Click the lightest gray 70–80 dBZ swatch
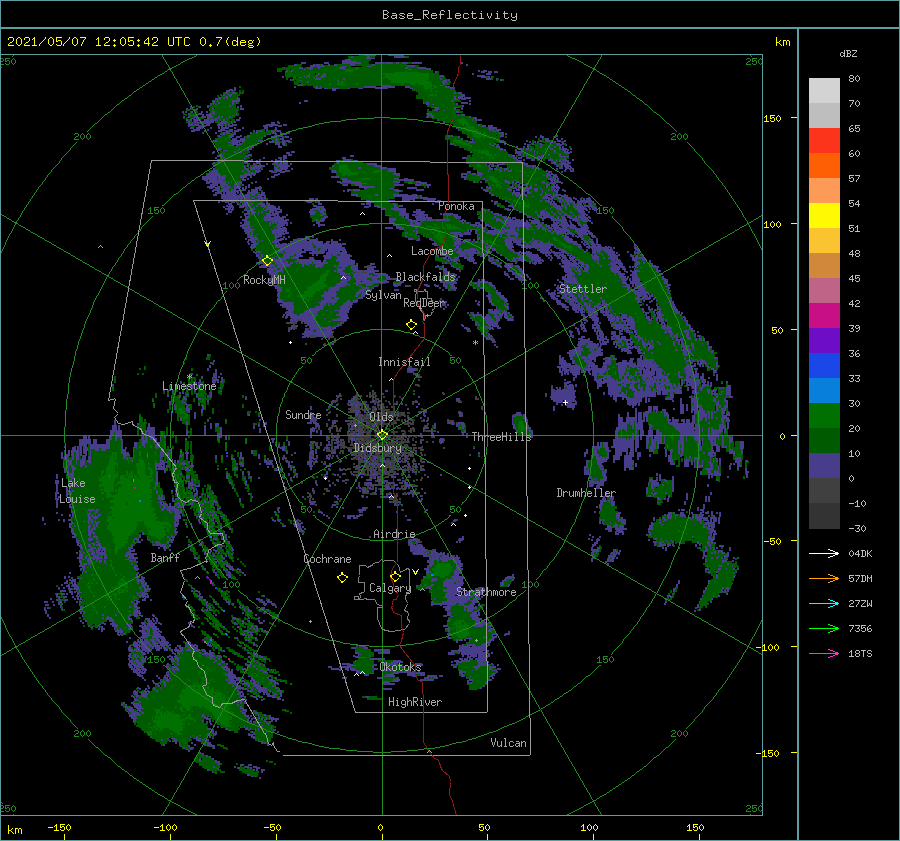The width and height of the screenshot is (900, 841). tap(824, 91)
